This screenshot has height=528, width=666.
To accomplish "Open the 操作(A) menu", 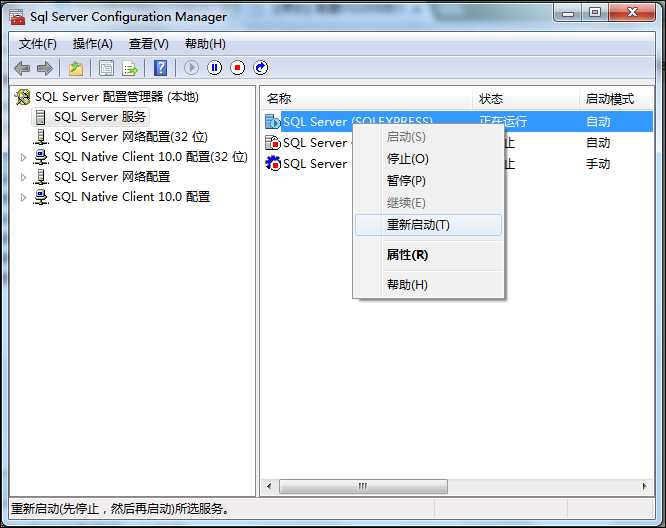I will 93,44.
